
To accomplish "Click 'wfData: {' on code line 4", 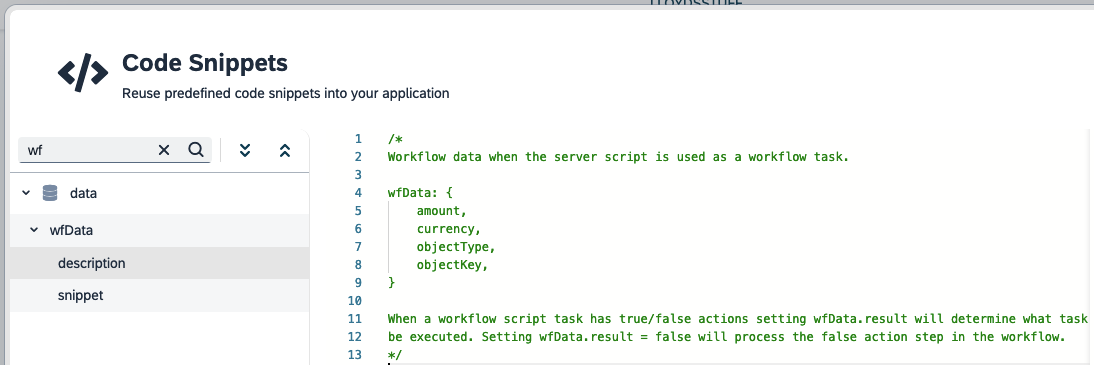I will (421, 193).
